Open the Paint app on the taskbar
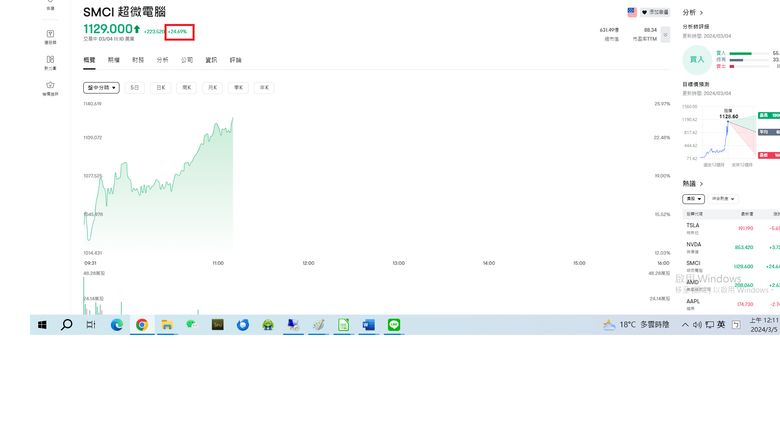 (318, 325)
